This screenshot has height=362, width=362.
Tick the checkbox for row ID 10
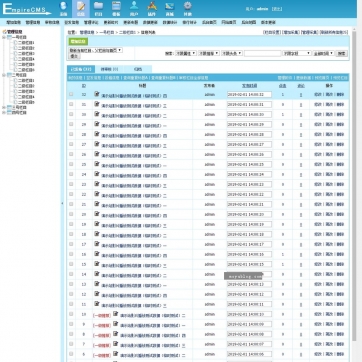click(71, 314)
